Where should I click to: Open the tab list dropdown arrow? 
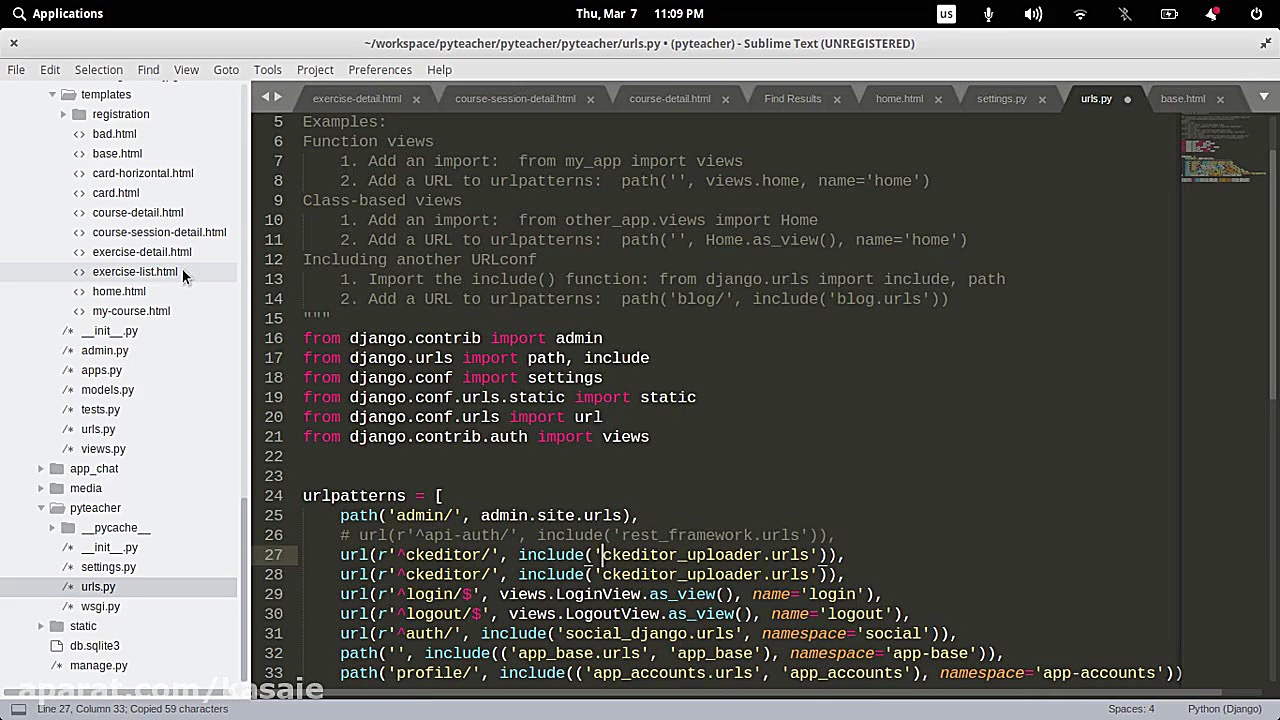click(x=1264, y=97)
